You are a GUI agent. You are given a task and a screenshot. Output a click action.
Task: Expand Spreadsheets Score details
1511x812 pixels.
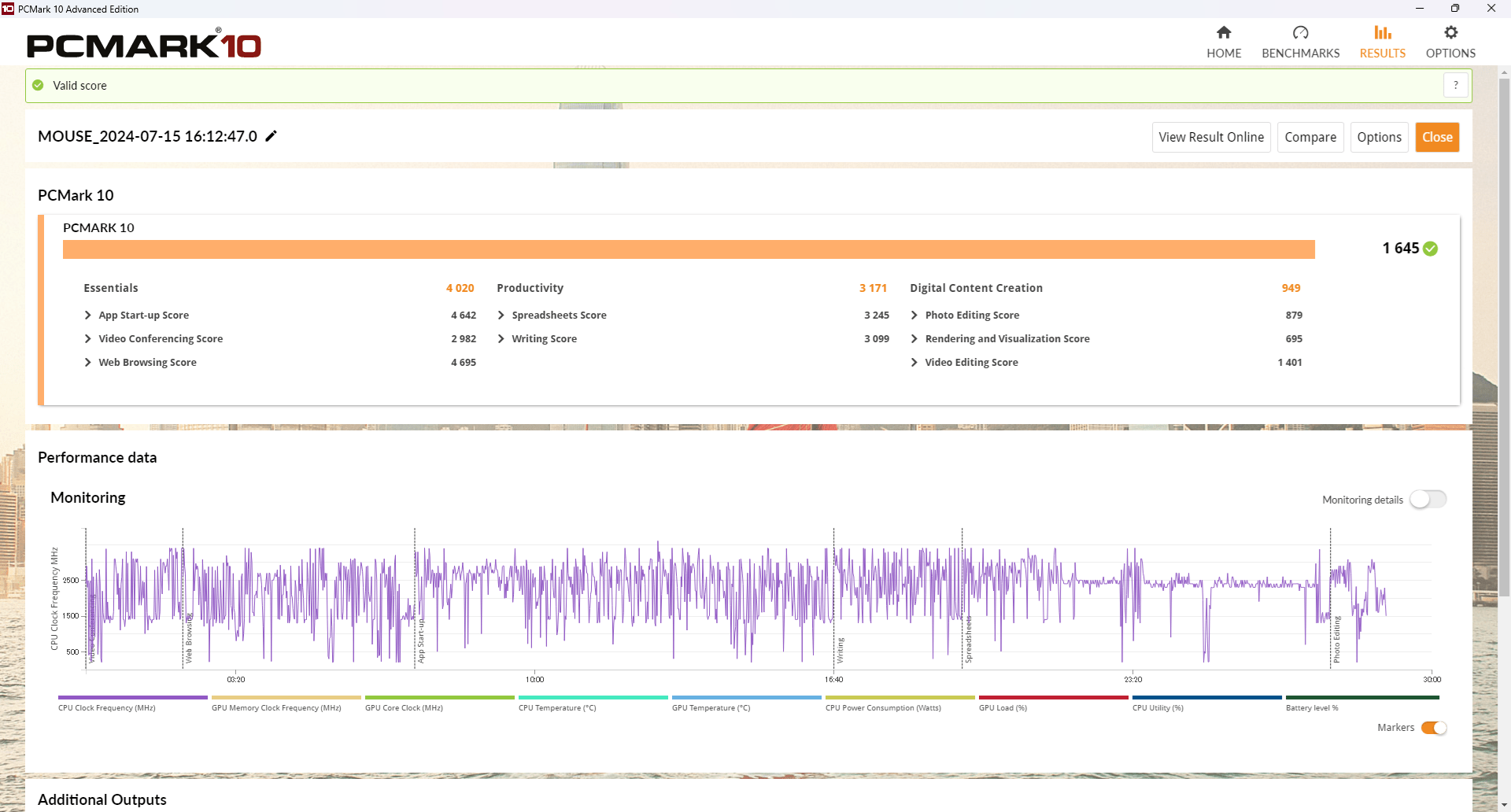click(x=501, y=315)
